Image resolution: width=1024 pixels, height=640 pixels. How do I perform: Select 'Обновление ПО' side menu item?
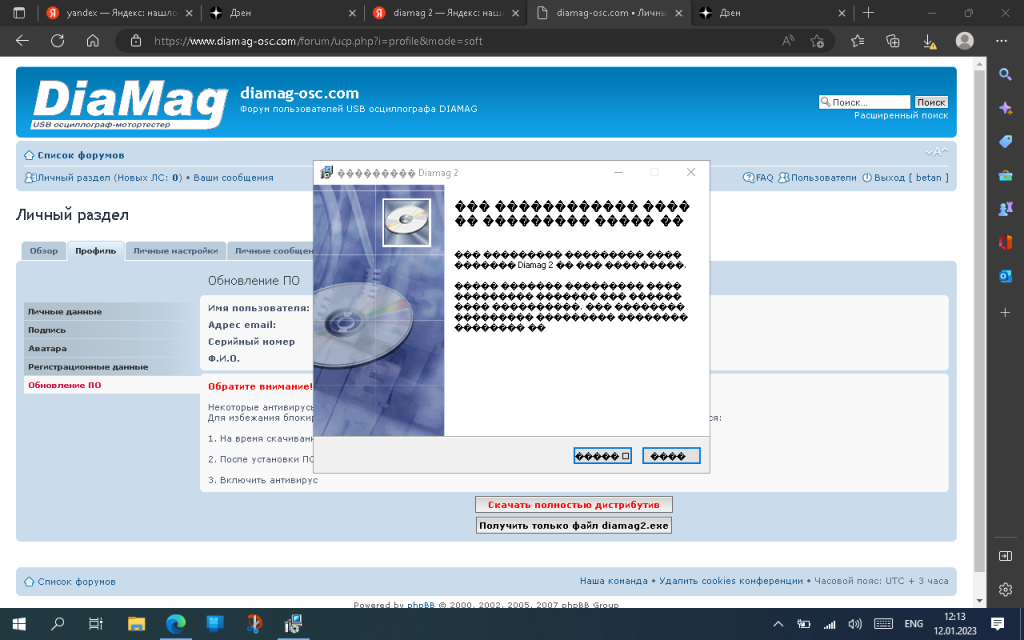click(x=112, y=385)
